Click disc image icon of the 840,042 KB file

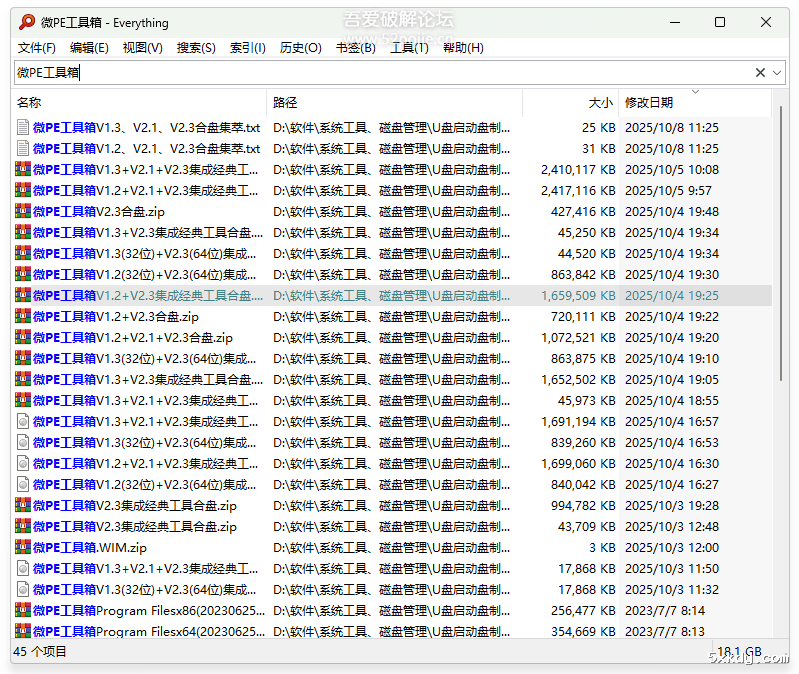pyautogui.click(x=23, y=484)
